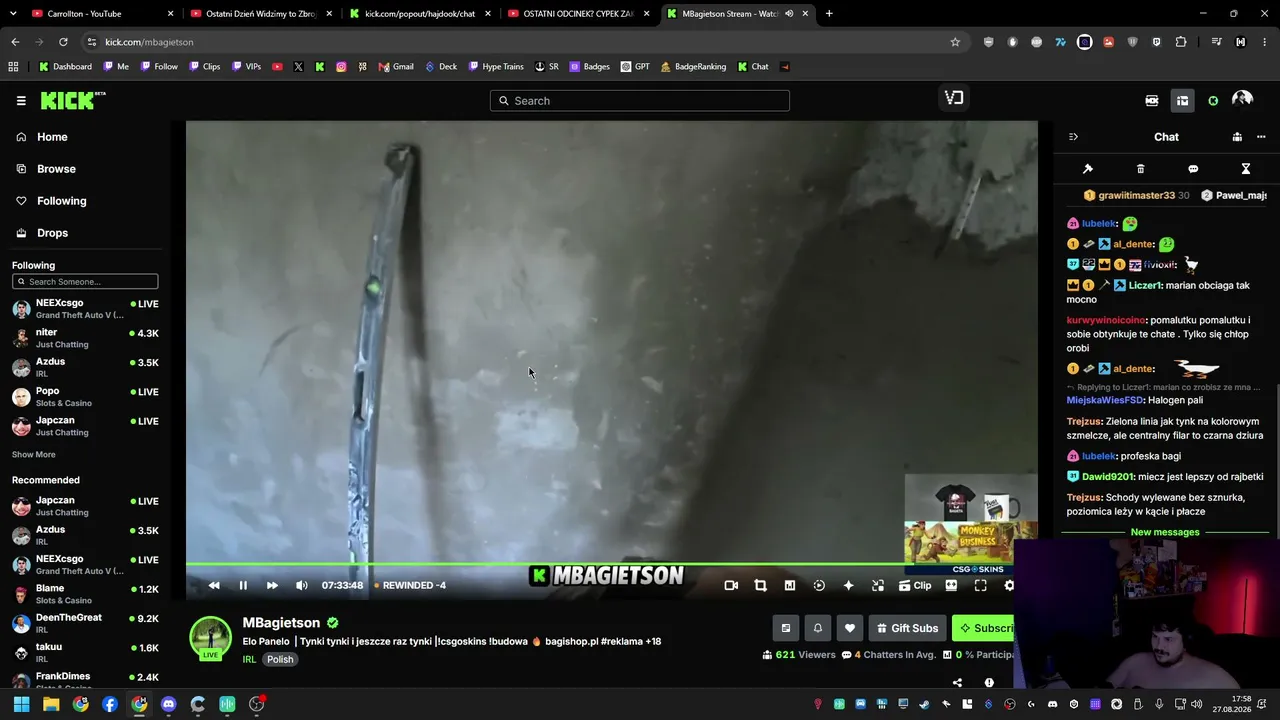Click the camera icon in player controls
Viewport: 1280px width, 720px height.
pyautogui.click(x=731, y=586)
